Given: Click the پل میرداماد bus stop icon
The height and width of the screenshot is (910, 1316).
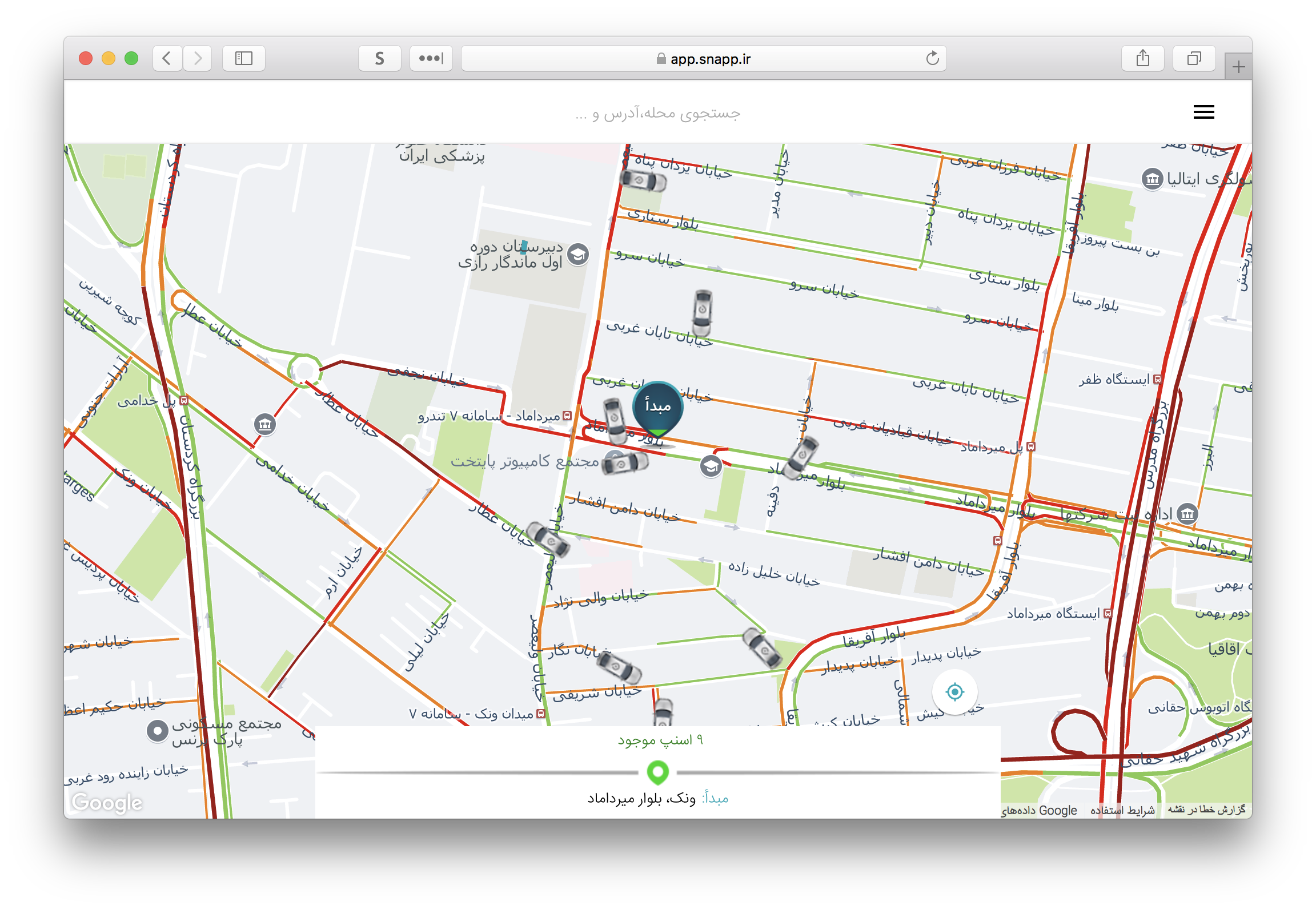Looking at the screenshot, I should click(x=1031, y=446).
